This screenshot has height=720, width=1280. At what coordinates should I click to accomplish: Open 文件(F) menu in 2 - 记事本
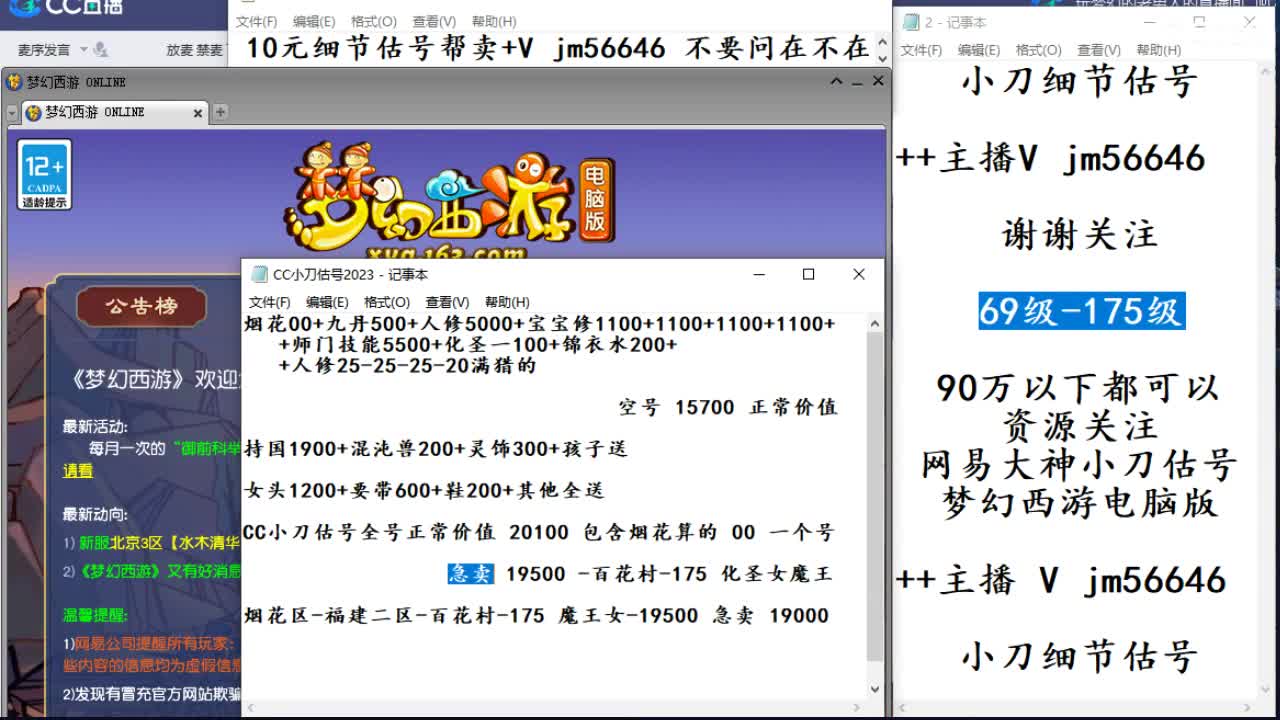(x=921, y=50)
